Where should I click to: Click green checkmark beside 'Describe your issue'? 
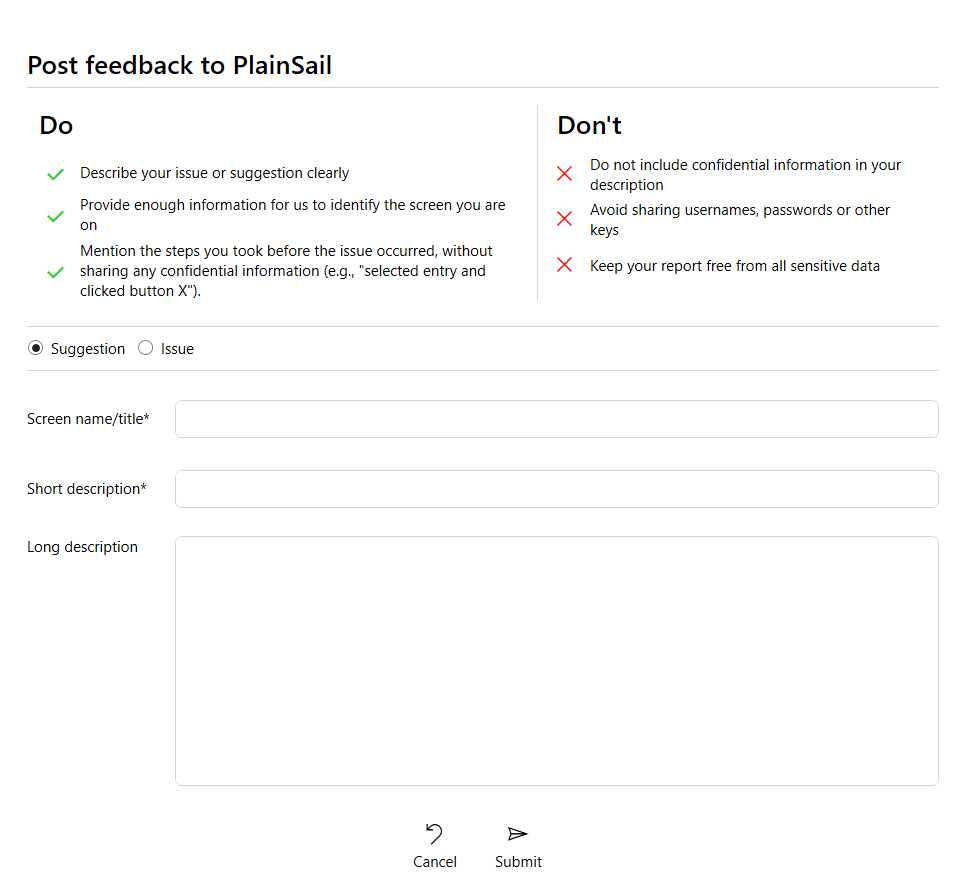point(56,175)
